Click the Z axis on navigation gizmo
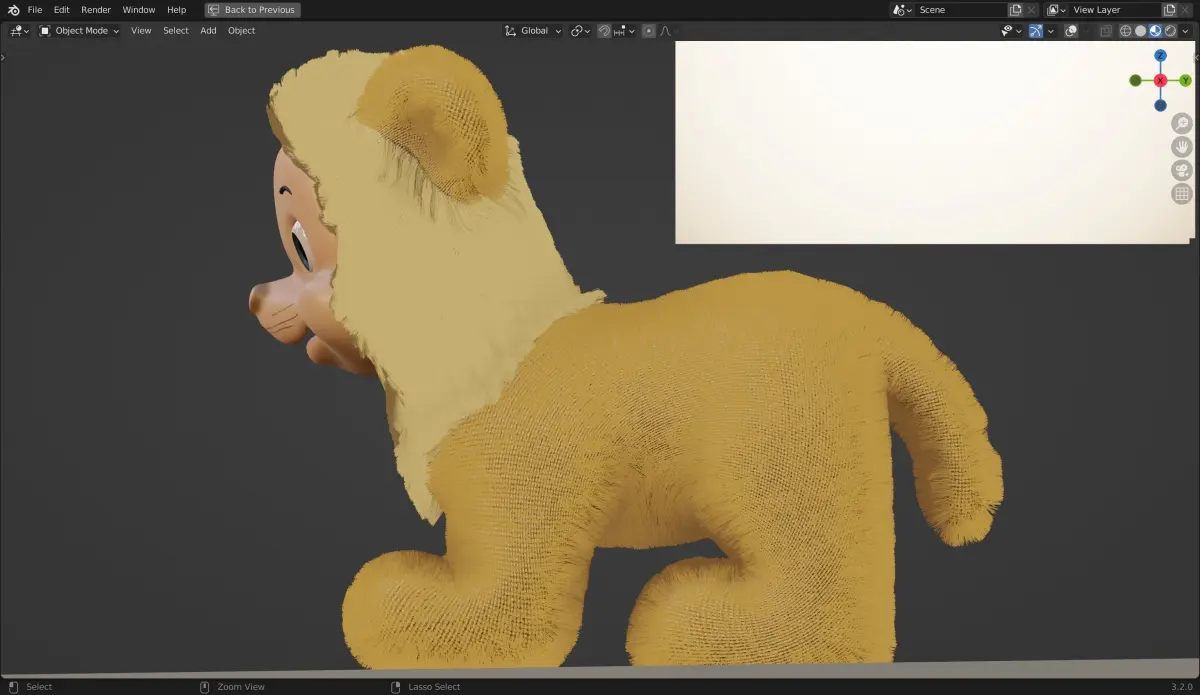Image resolution: width=1200 pixels, height=695 pixels. 1160,56
